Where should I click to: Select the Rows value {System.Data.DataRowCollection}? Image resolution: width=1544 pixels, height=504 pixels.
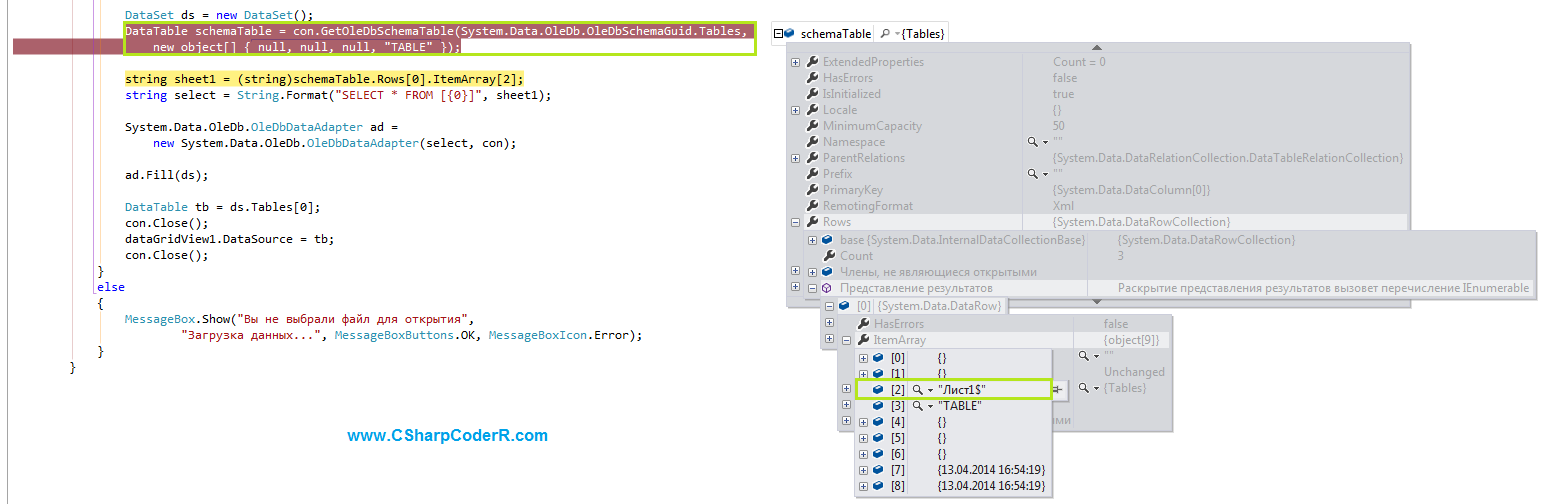[1141, 222]
